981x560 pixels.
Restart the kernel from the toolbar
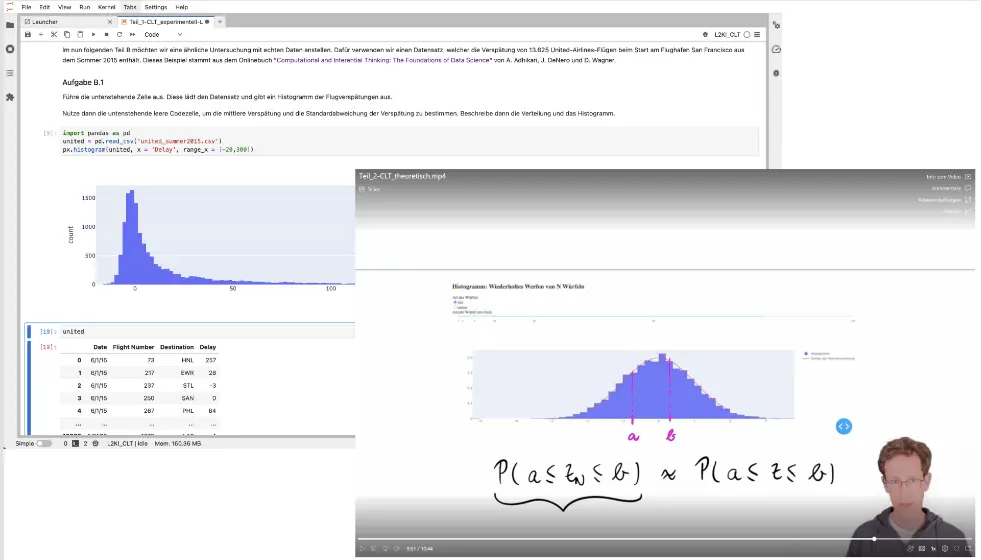(x=119, y=34)
